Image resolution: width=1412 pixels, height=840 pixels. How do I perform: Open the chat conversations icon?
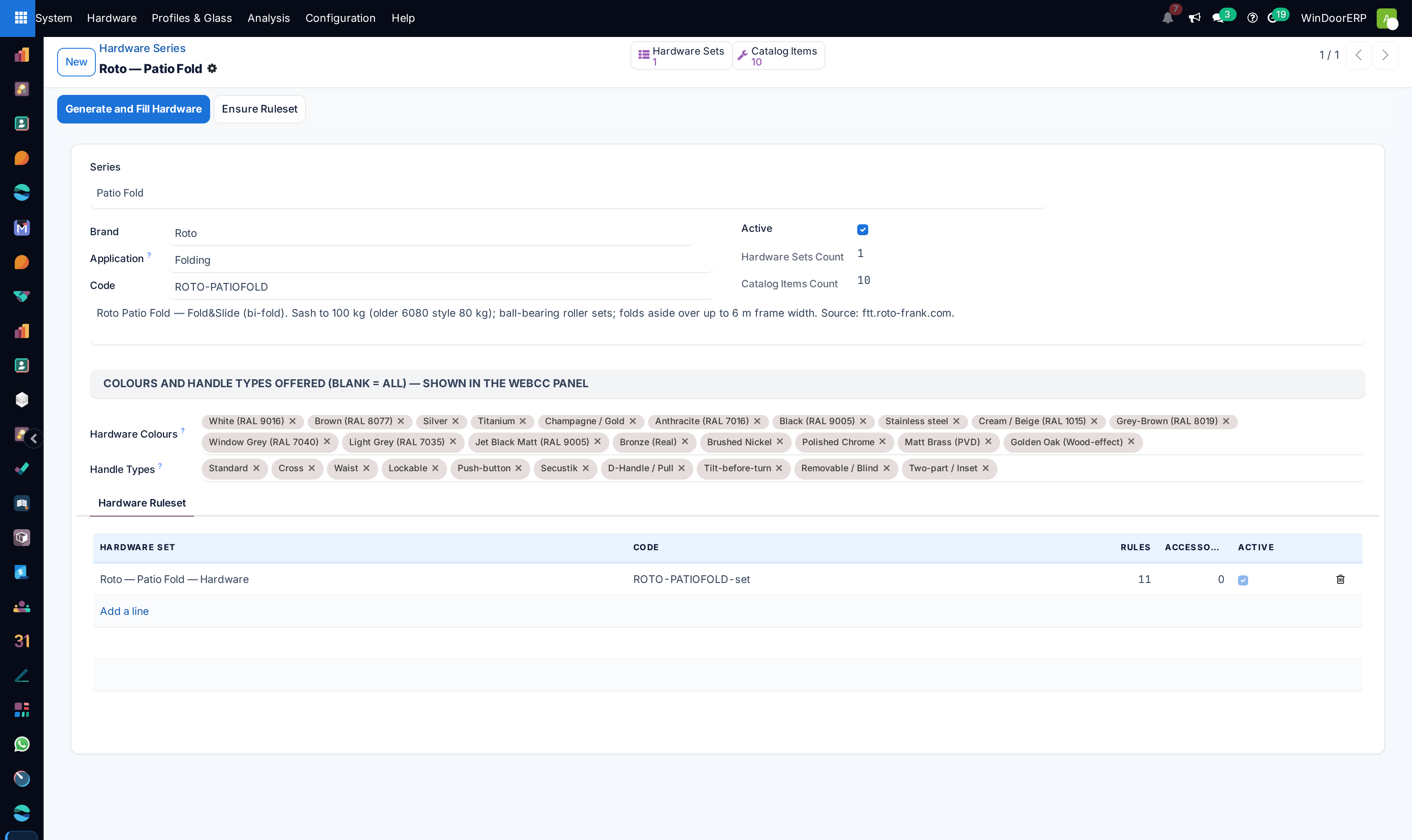point(1218,18)
